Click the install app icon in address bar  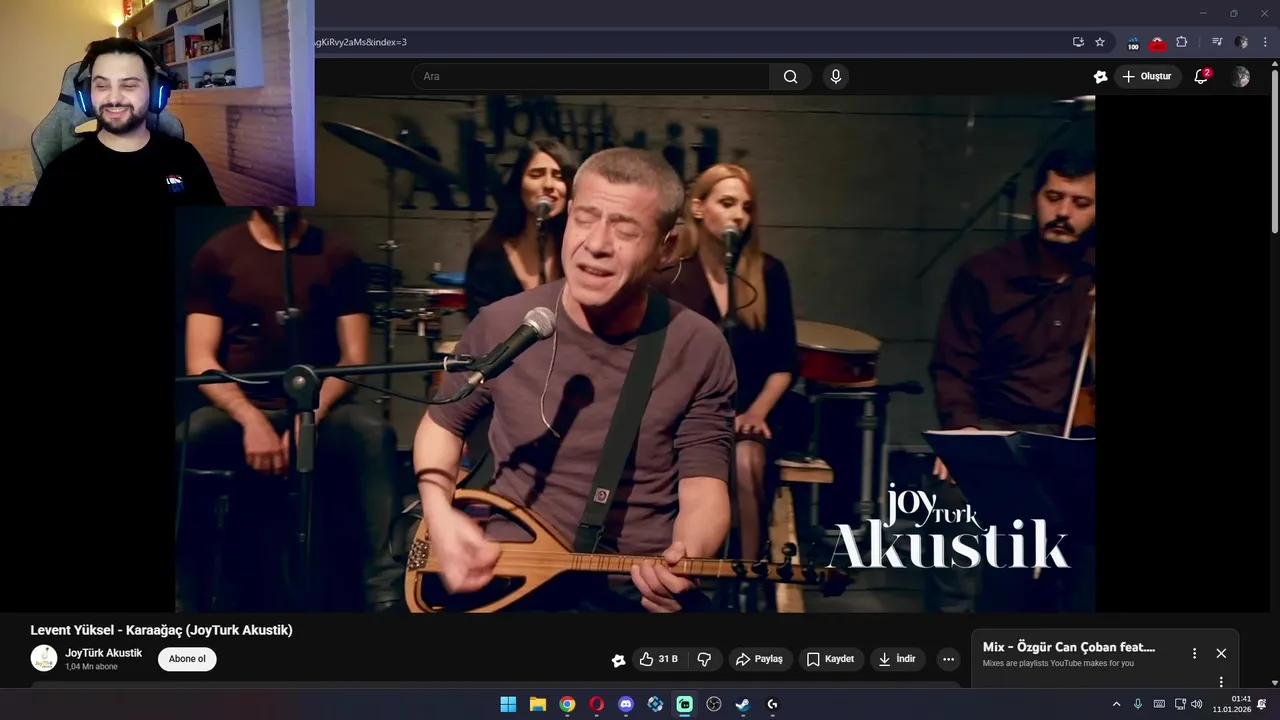[x=1078, y=42]
